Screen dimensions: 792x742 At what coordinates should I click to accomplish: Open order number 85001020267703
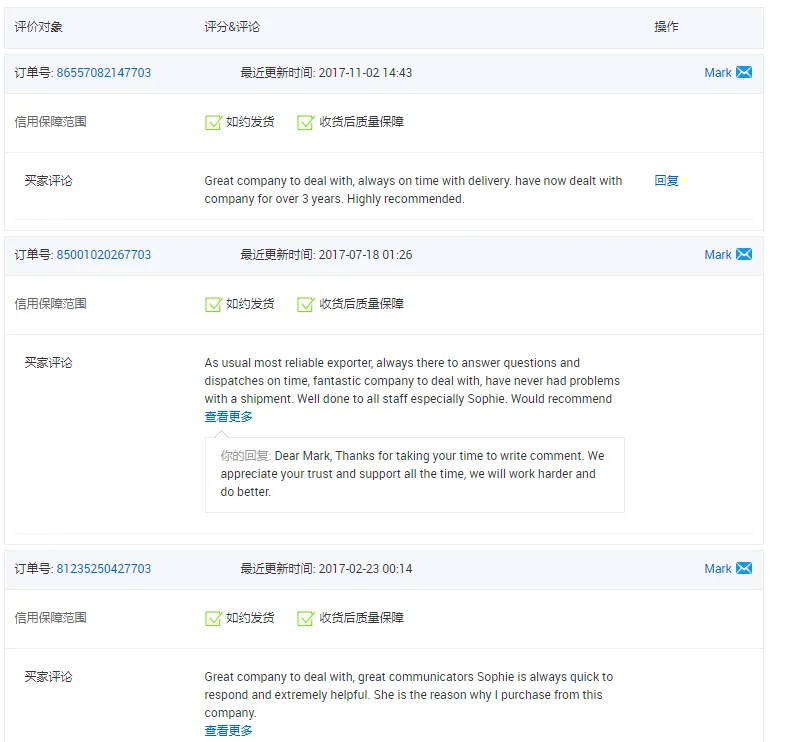[x=104, y=255]
